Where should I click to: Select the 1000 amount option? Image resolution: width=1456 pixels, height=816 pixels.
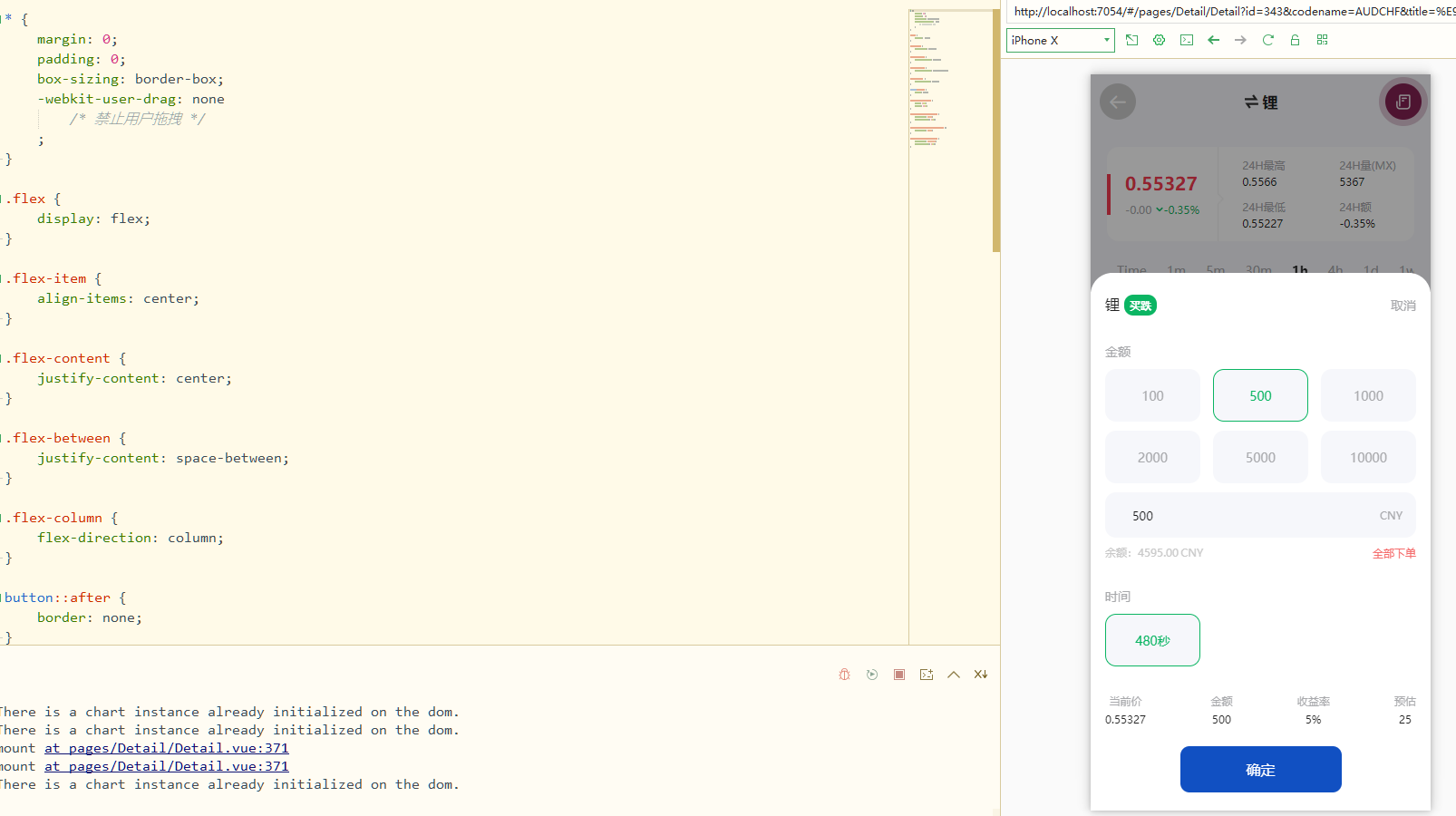pyautogui.click(x=1367, y=395)
